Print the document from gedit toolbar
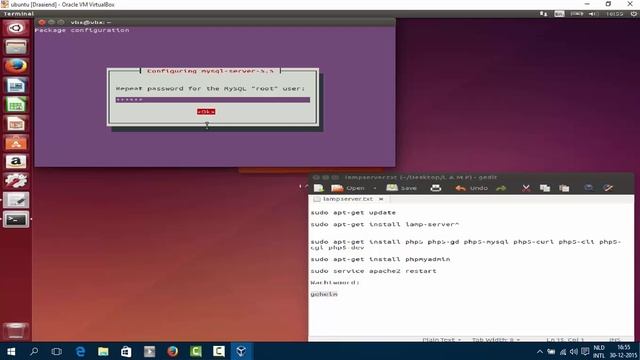640x360 pixels. 436,188
